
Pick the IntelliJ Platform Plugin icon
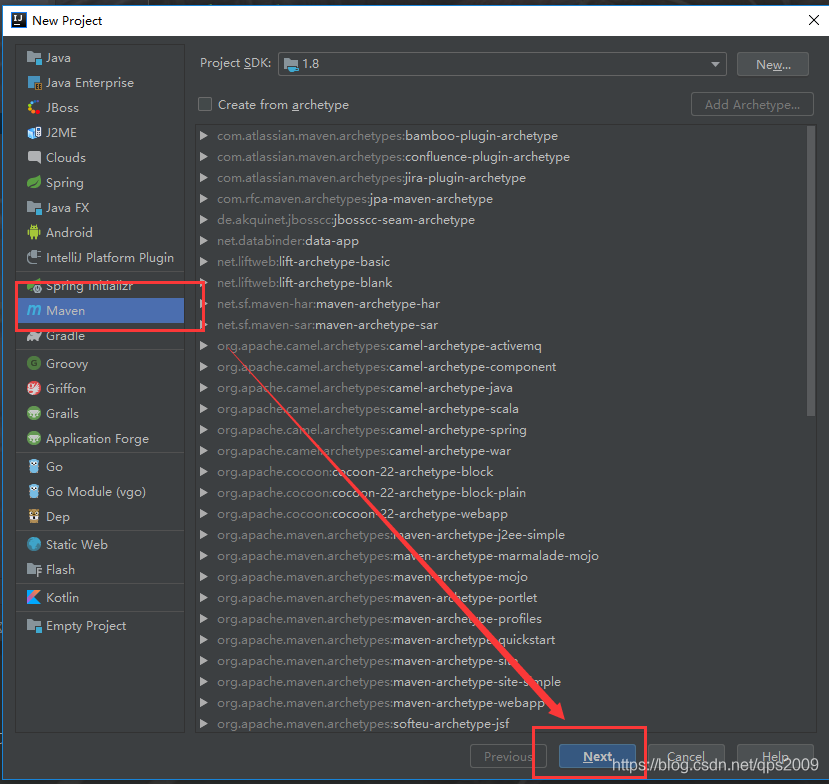[x=34, y=257]
